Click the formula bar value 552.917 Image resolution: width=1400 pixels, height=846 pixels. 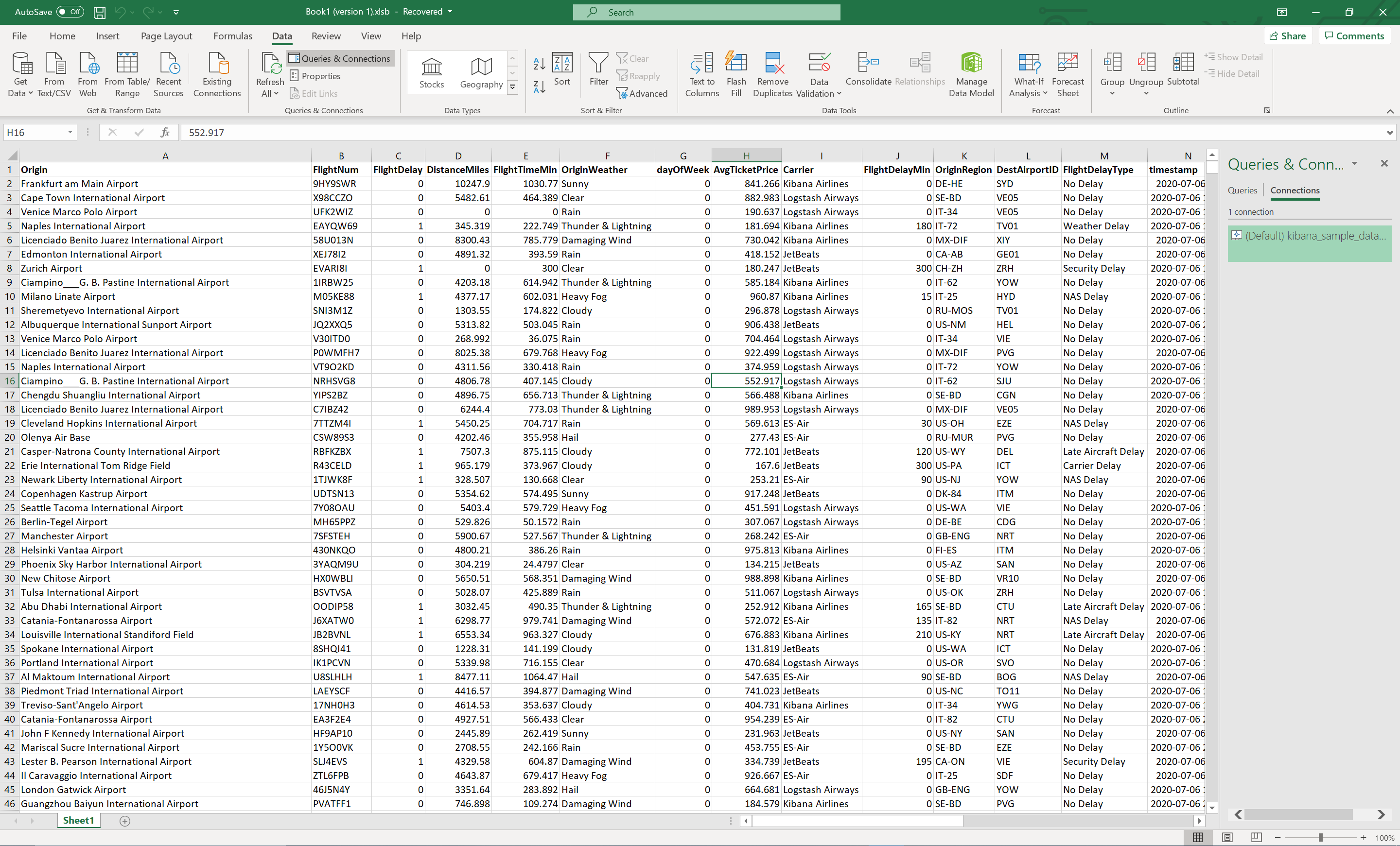point(206,132)
